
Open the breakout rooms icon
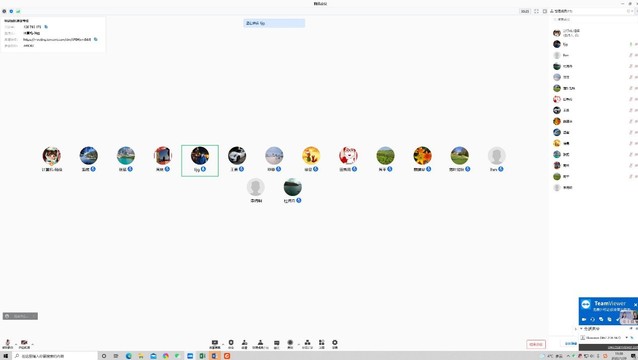(x=307, y=344)
